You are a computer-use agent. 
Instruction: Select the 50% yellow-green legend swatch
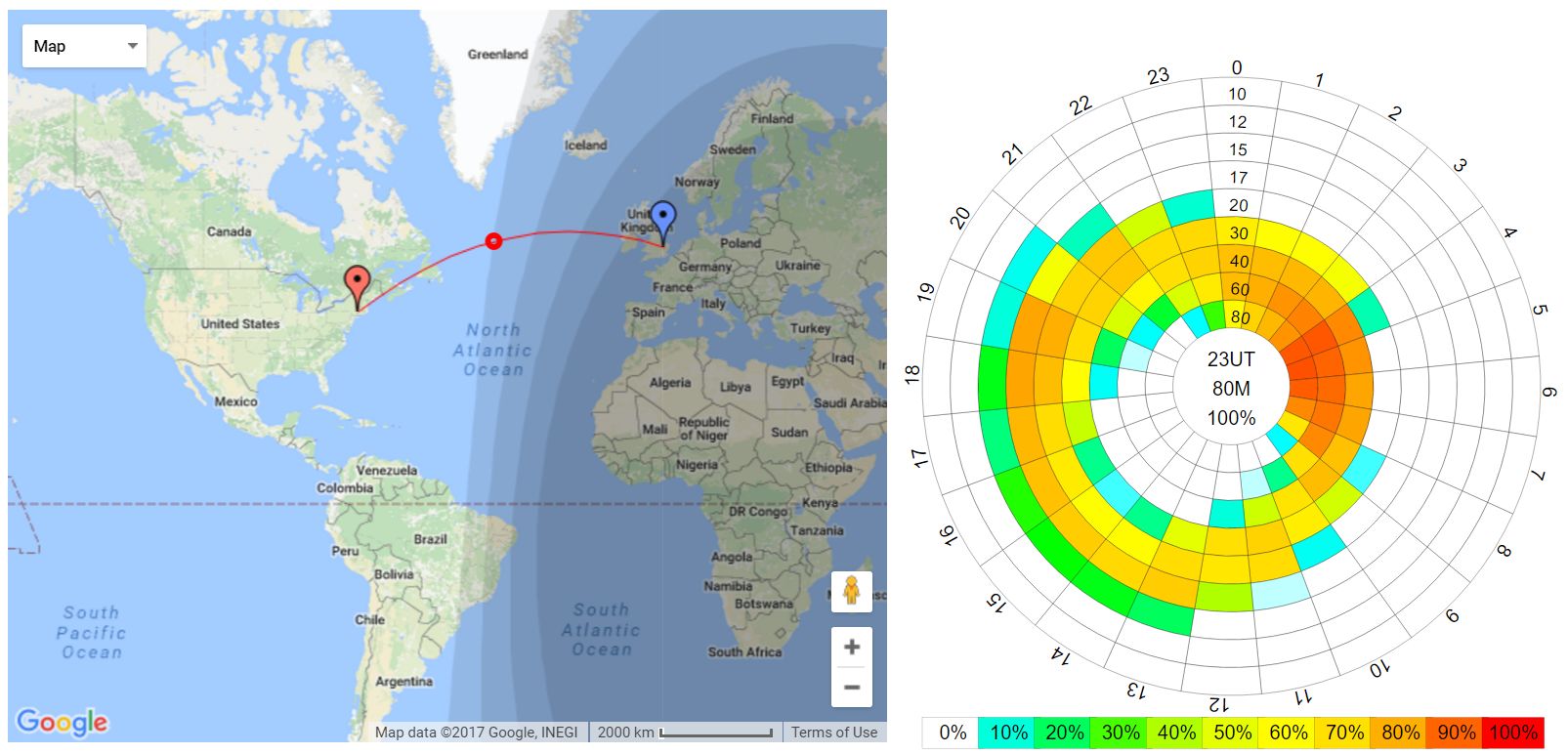[1232, 733]
